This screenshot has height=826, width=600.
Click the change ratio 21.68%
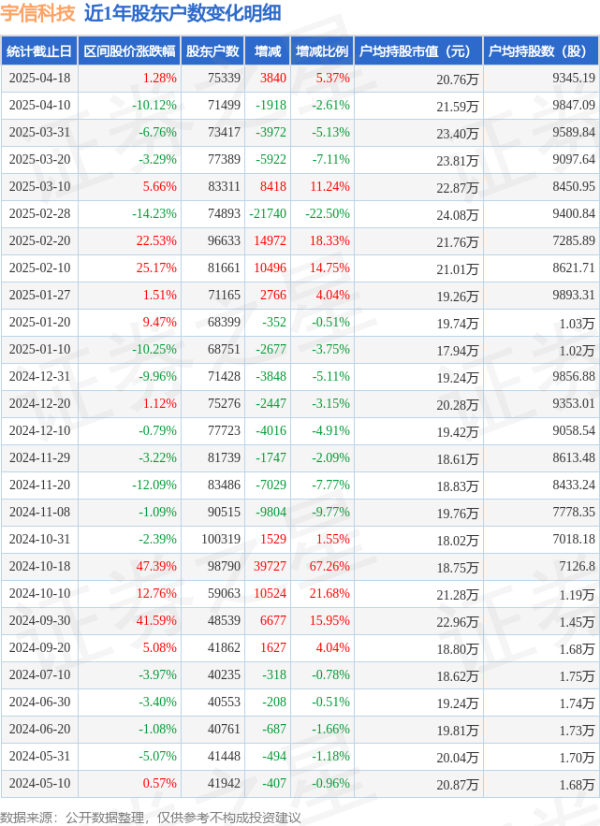pyautogui.click(x=330, y=594)
